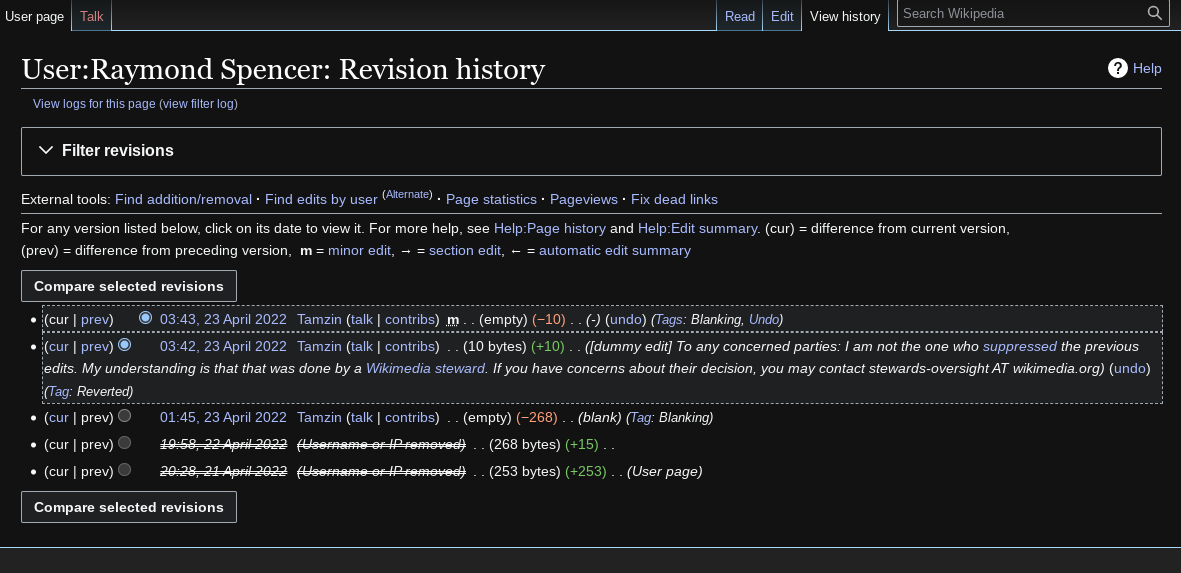Open Tamzin user link on 03:43 row

pos(319,319)
